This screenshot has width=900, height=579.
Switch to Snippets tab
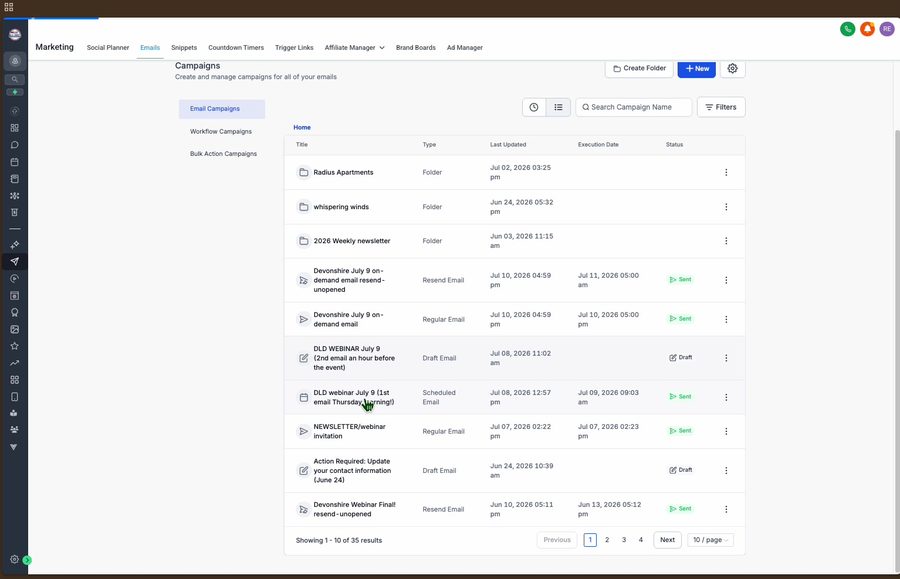pyautogui.click(x=184, y=48)
